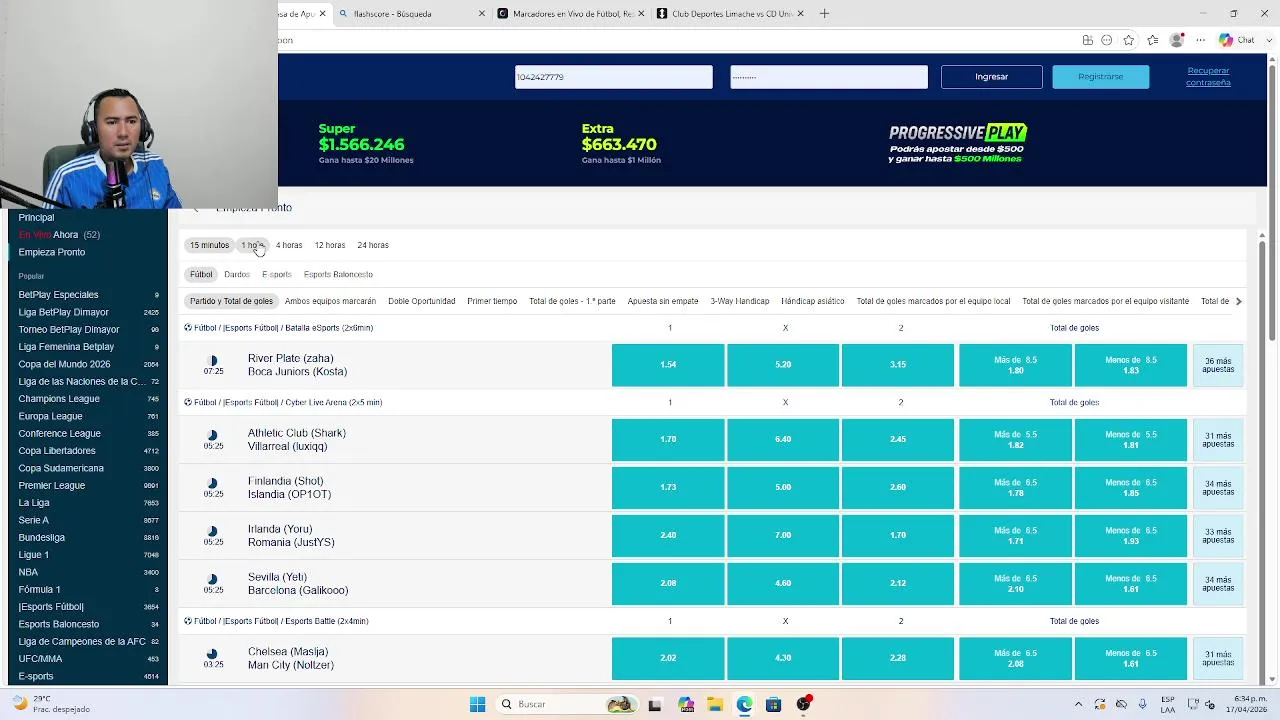Open the browser Favorites list icon
Image resolution: width=1280 pixels, height=720 pixels.
[x=1153, y=40]
